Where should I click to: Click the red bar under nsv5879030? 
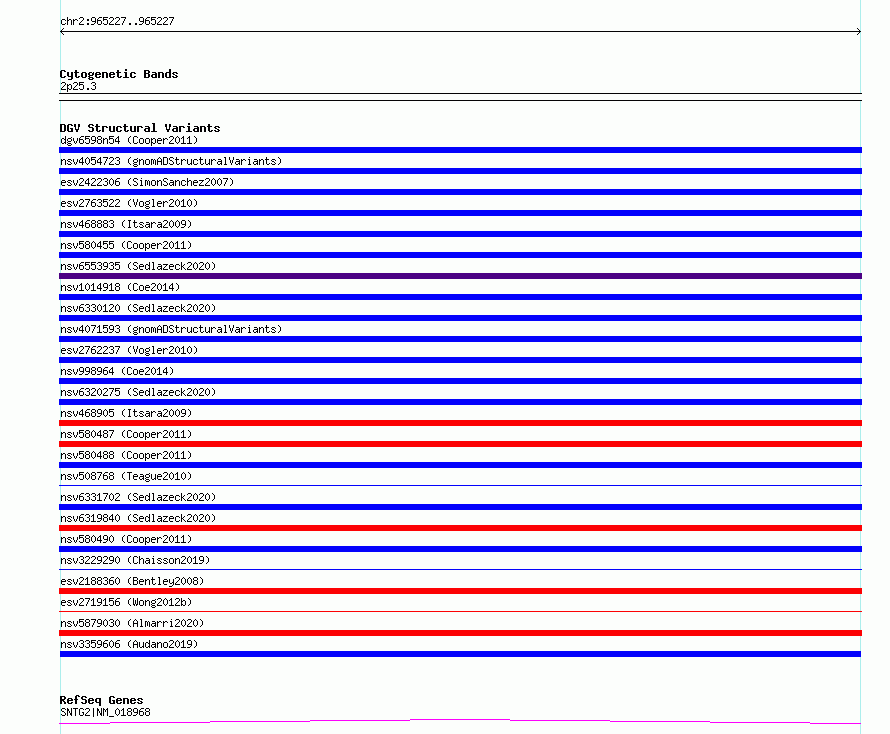460,633
